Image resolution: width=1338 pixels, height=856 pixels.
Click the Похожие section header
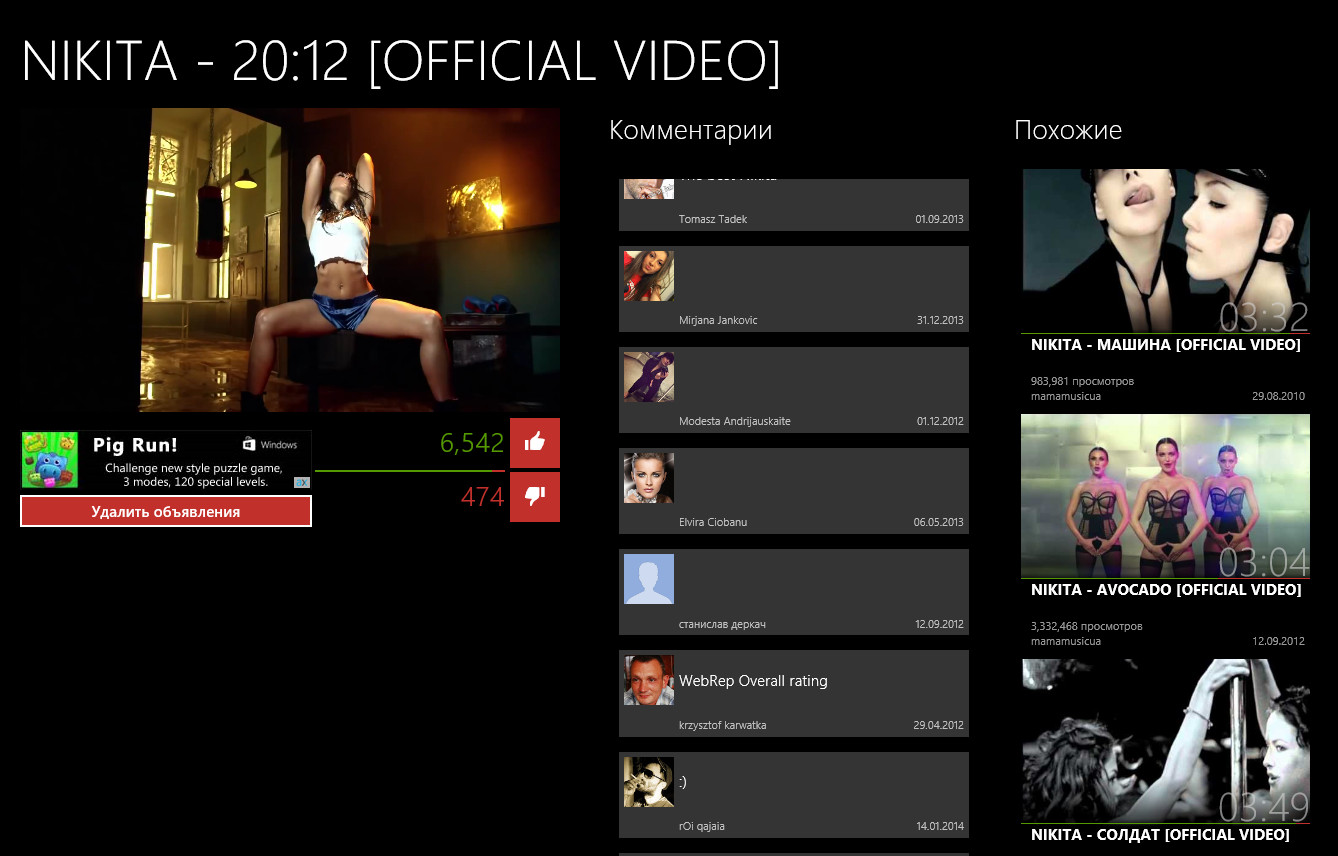coord(1068,130)
